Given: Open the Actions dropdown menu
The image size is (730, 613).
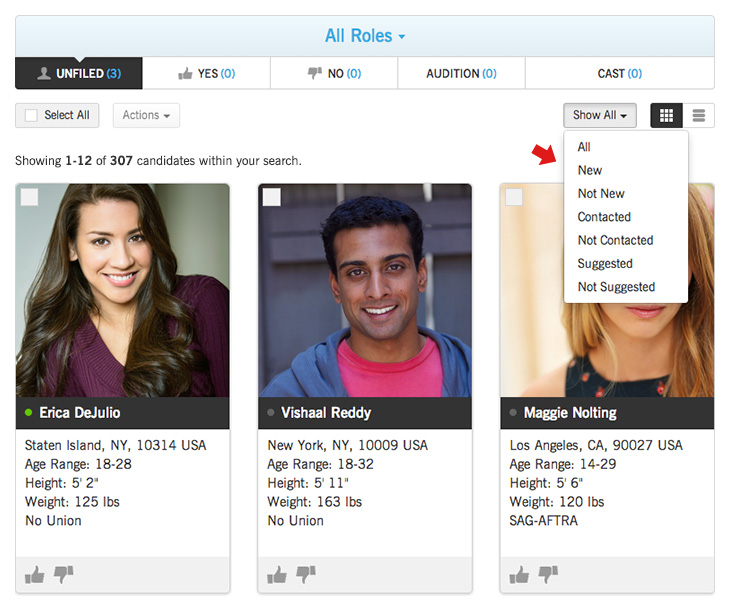Looking at the screenshot, I should pyautogui.click(x=146, y=115).
